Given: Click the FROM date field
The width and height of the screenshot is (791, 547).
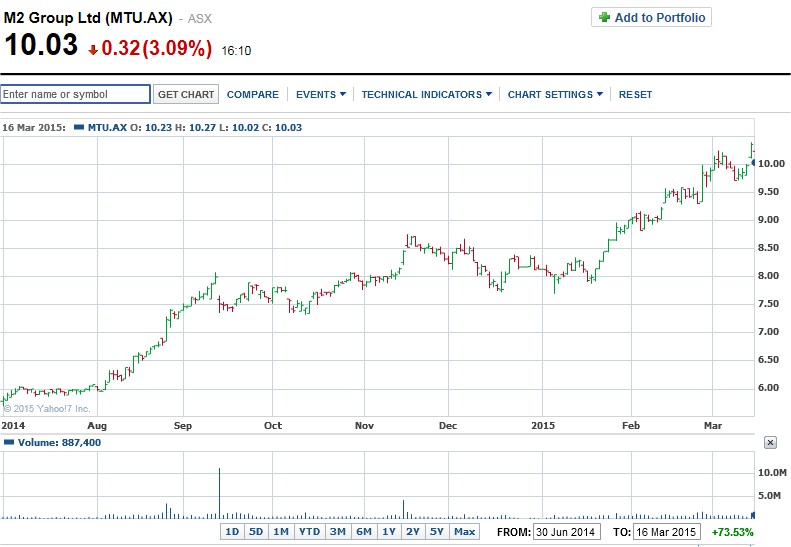Looking at the screenshot, I should (565, 531).
